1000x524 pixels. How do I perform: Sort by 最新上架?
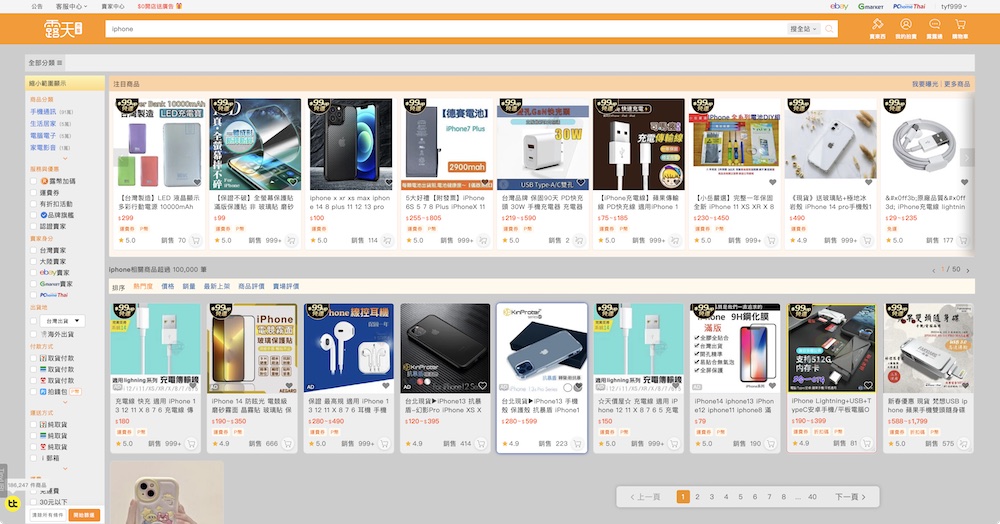coord(217,287)
